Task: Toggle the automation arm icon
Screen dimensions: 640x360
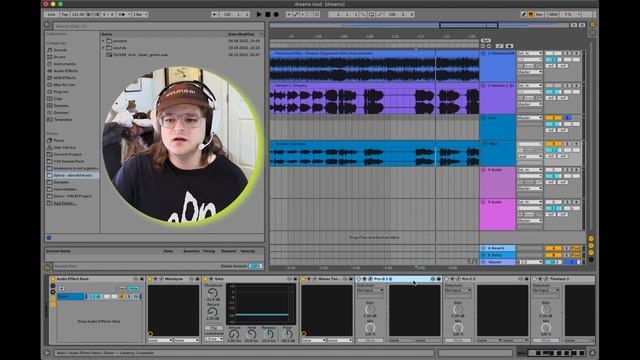Action: (x=296, y=14)
